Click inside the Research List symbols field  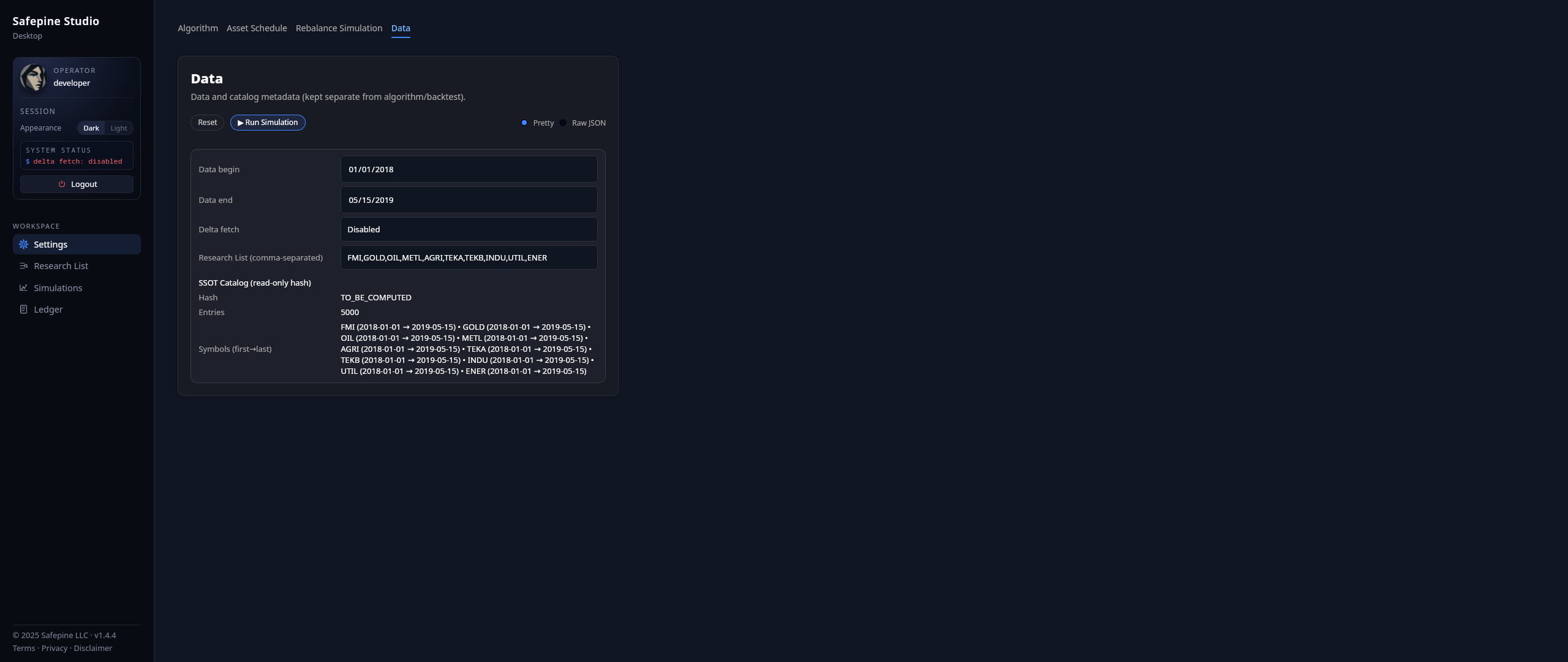469,257
